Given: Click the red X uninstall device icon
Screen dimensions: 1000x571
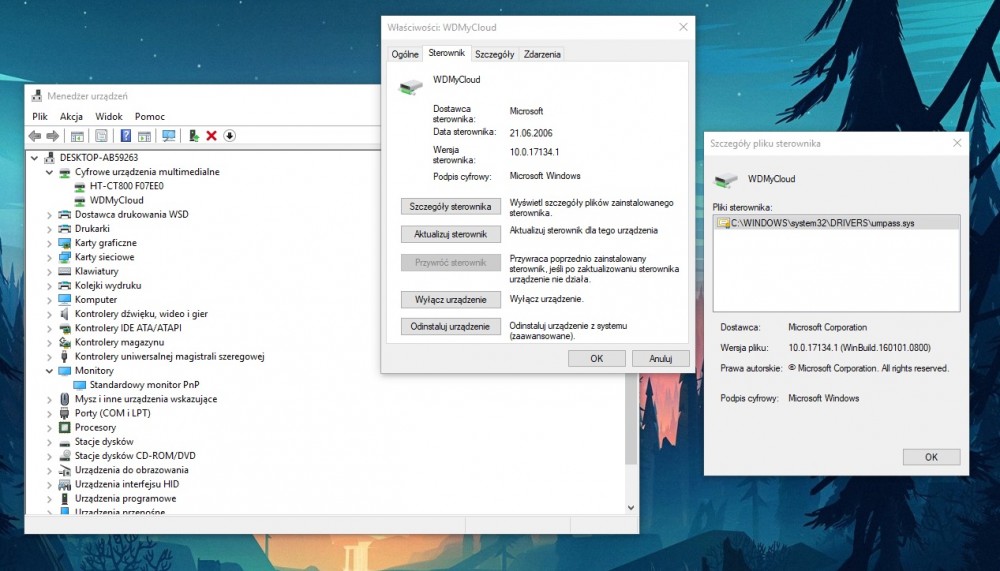Looking at the screenshot, I should coord(212,136).
